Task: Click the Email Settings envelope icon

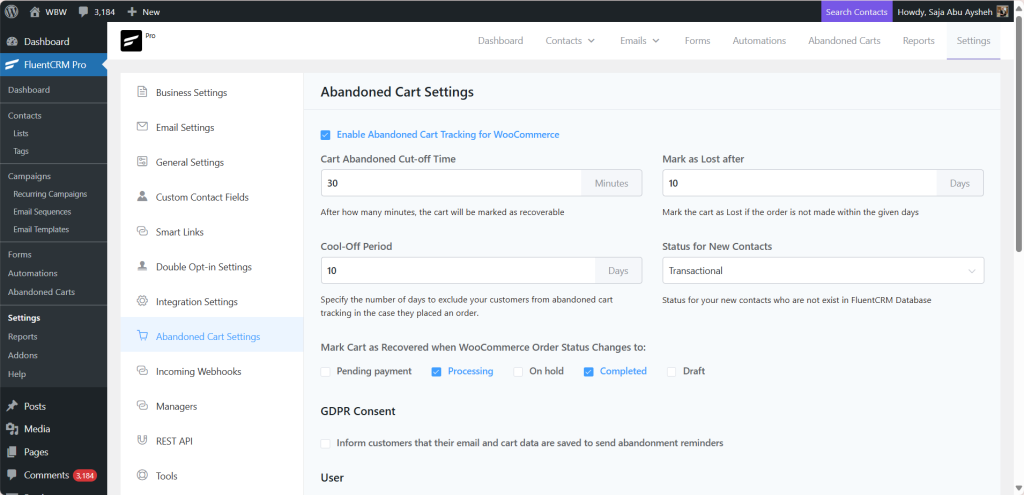Action: pos(142,127)
